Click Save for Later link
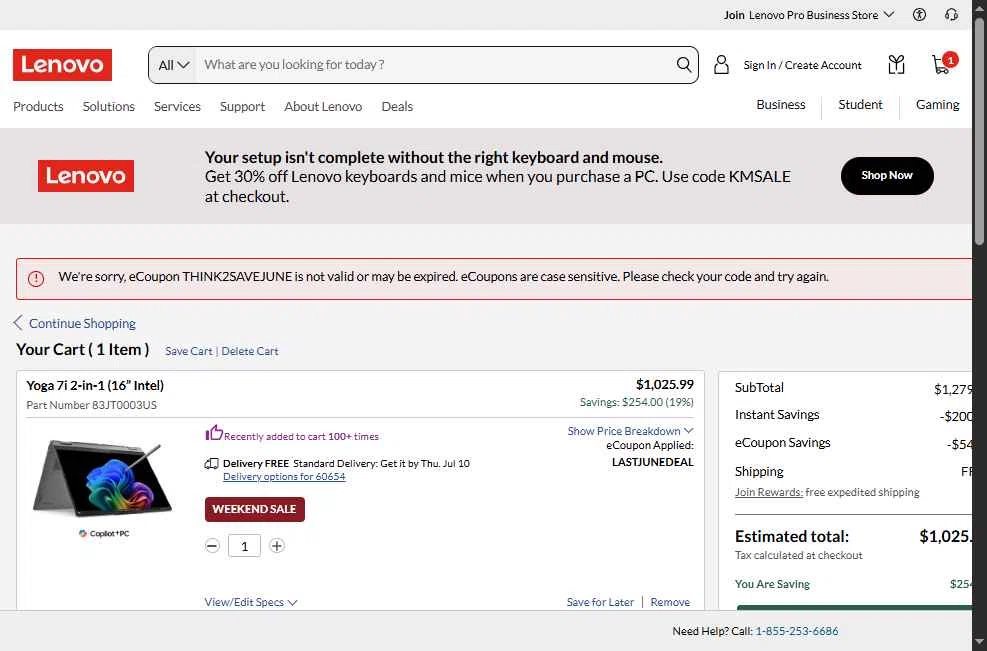This screenshot has width=987, height=651. pyautogui.click(x=600, y=602)
